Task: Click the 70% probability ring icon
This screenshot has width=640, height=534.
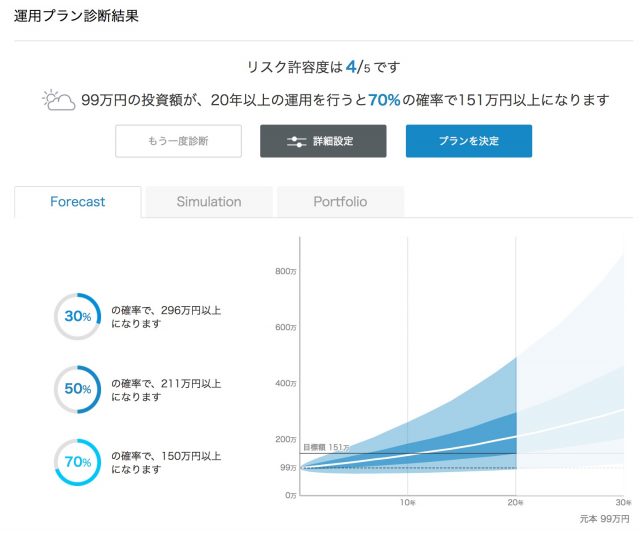Action: pyautogui.click(x=77, y=462)
